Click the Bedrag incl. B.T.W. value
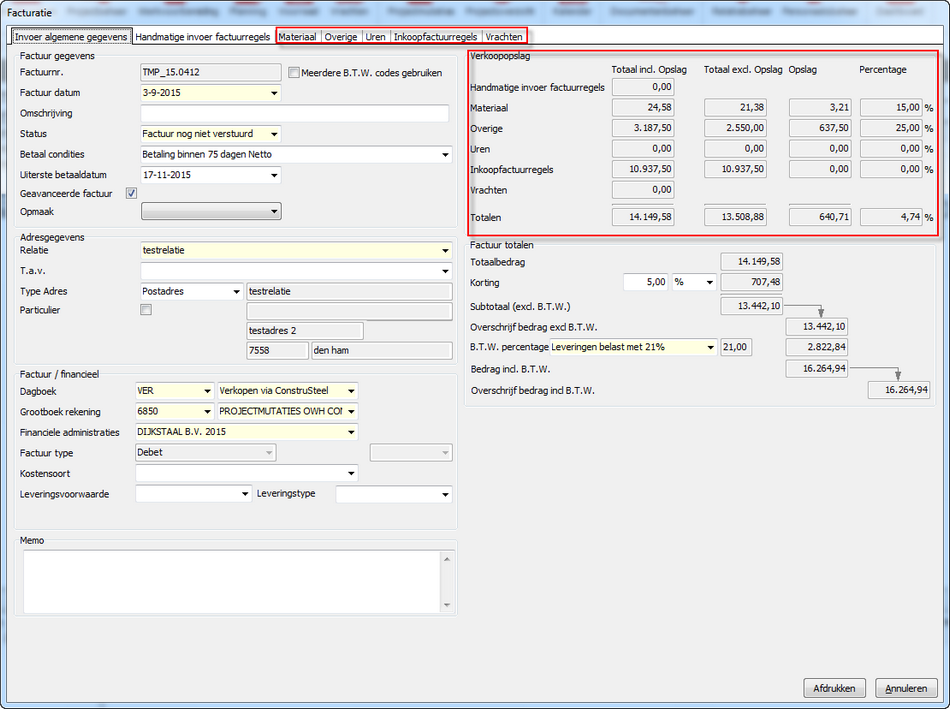Image resolution: width=950 pixels, height=709 pixels. click(817, 368)
